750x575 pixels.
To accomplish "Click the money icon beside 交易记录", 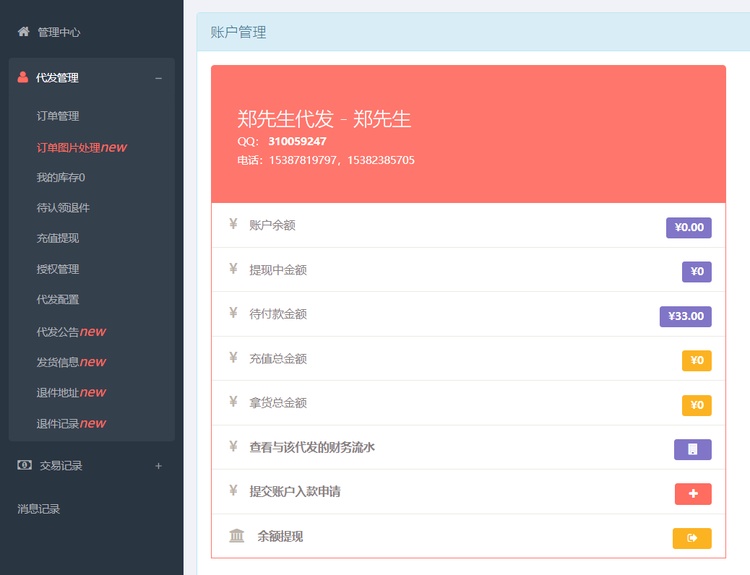I will point(24,465).
